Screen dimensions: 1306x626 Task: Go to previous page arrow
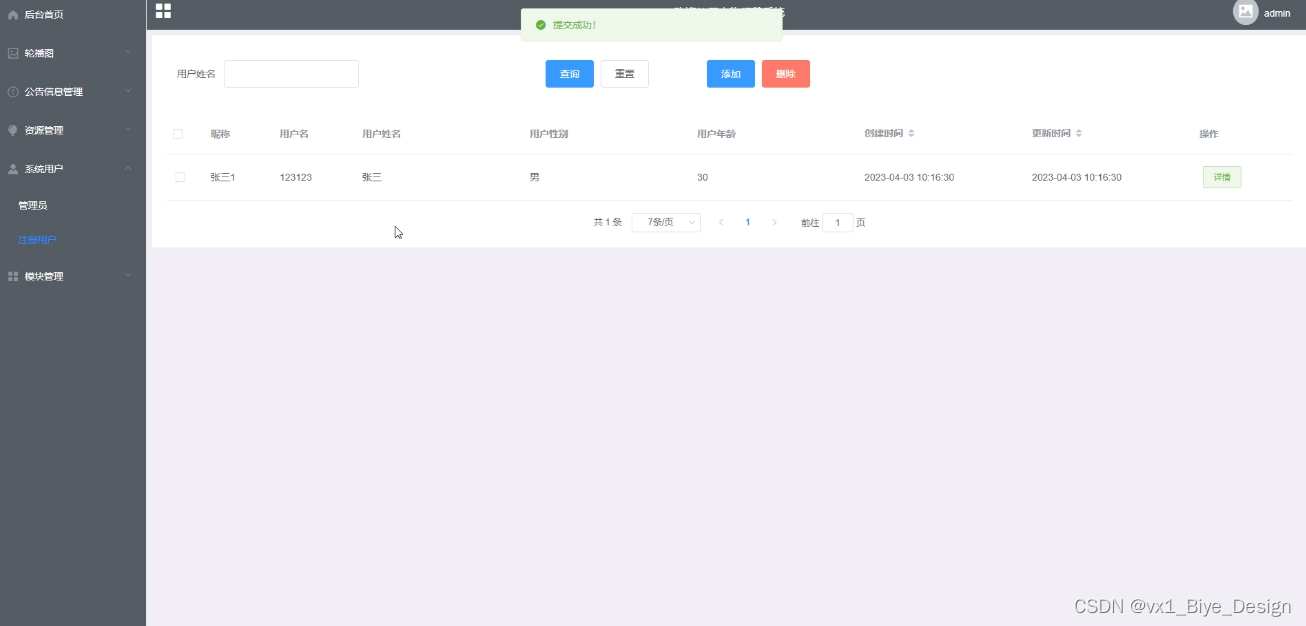pyautogui.click(x=721, y=222)
